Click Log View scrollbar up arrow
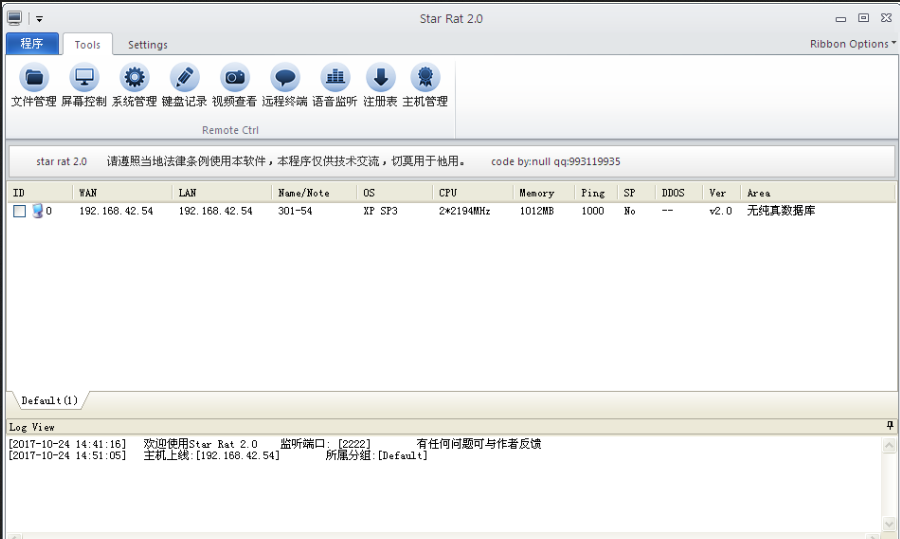The image size is (900, 539). pyautogui.click(x=889, y=445)
